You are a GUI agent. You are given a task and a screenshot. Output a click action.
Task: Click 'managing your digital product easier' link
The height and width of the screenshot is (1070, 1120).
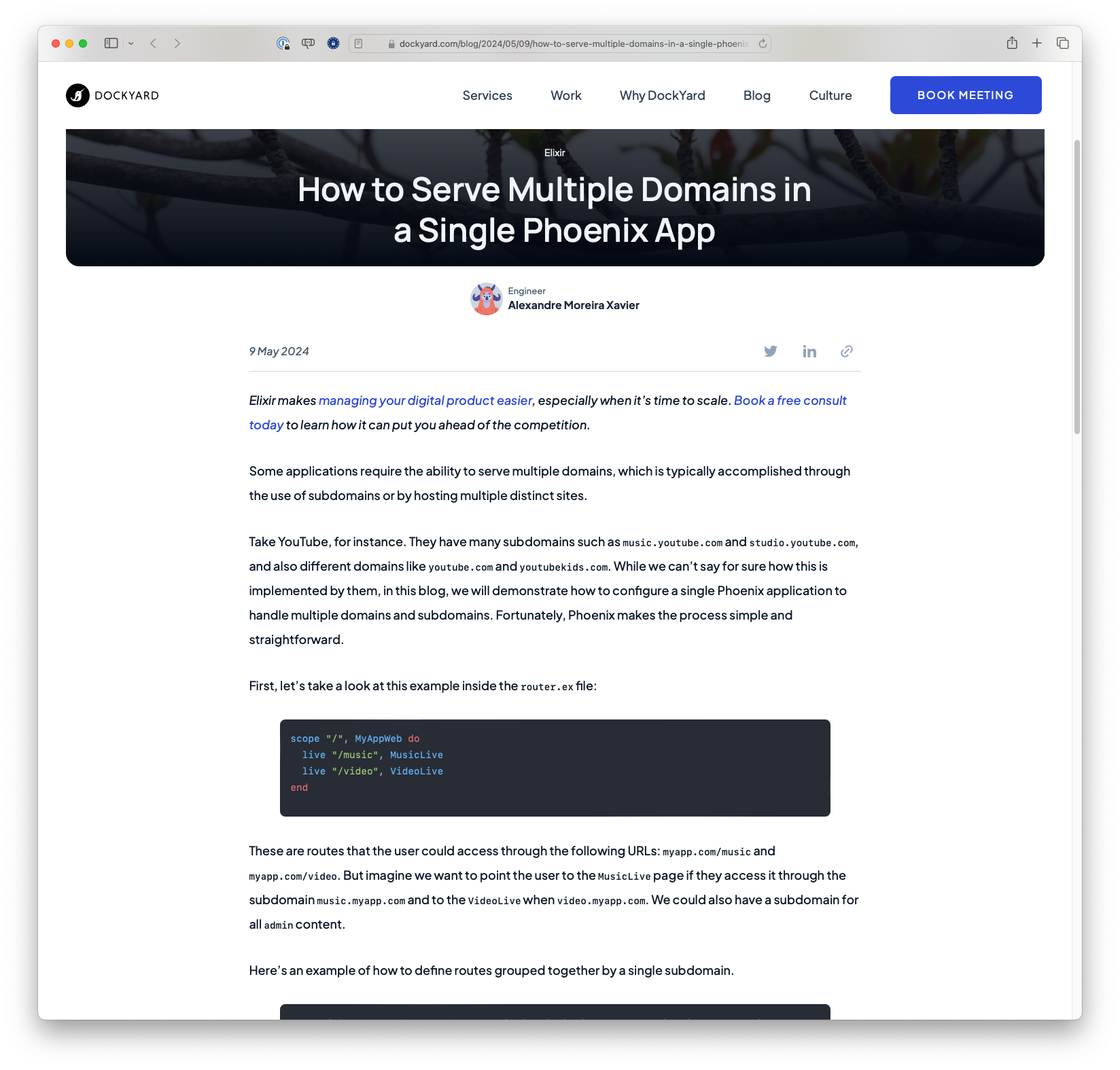click(x=426, y=400)
